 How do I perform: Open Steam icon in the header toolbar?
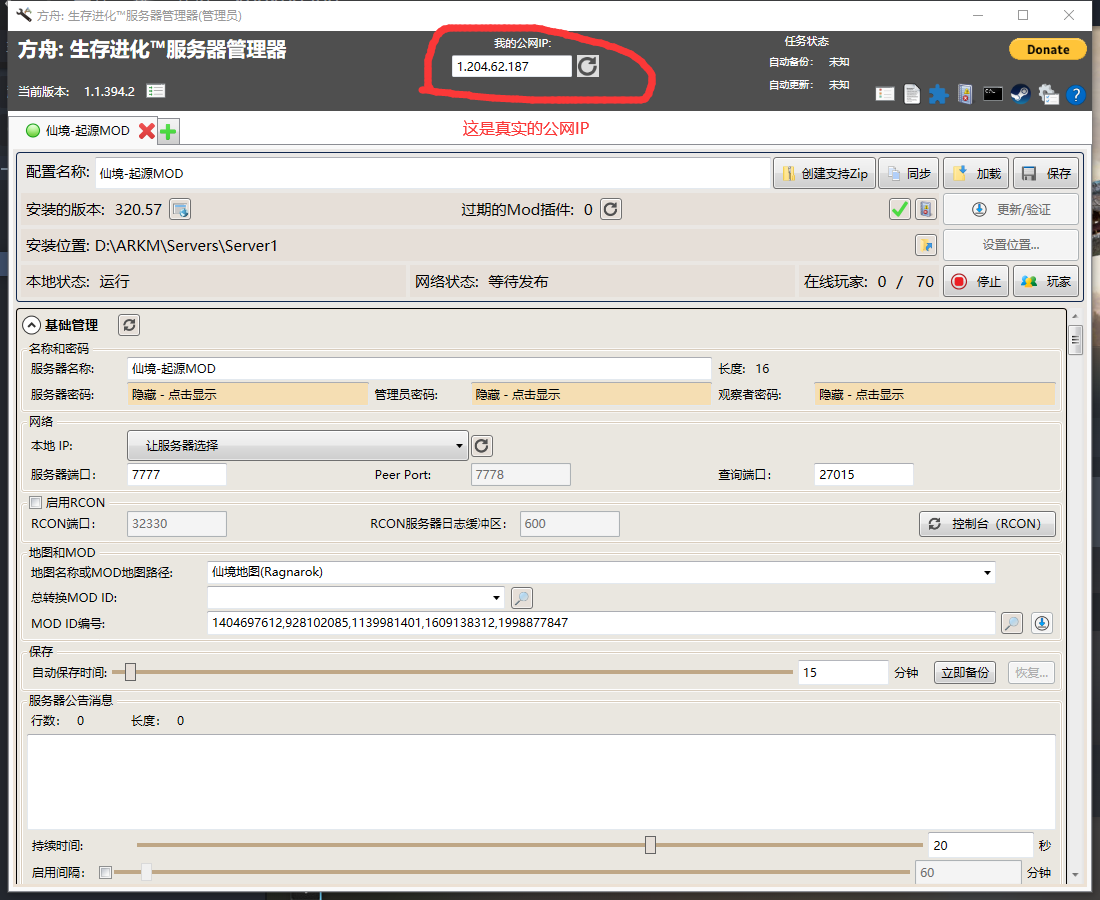coord(1020,94)
